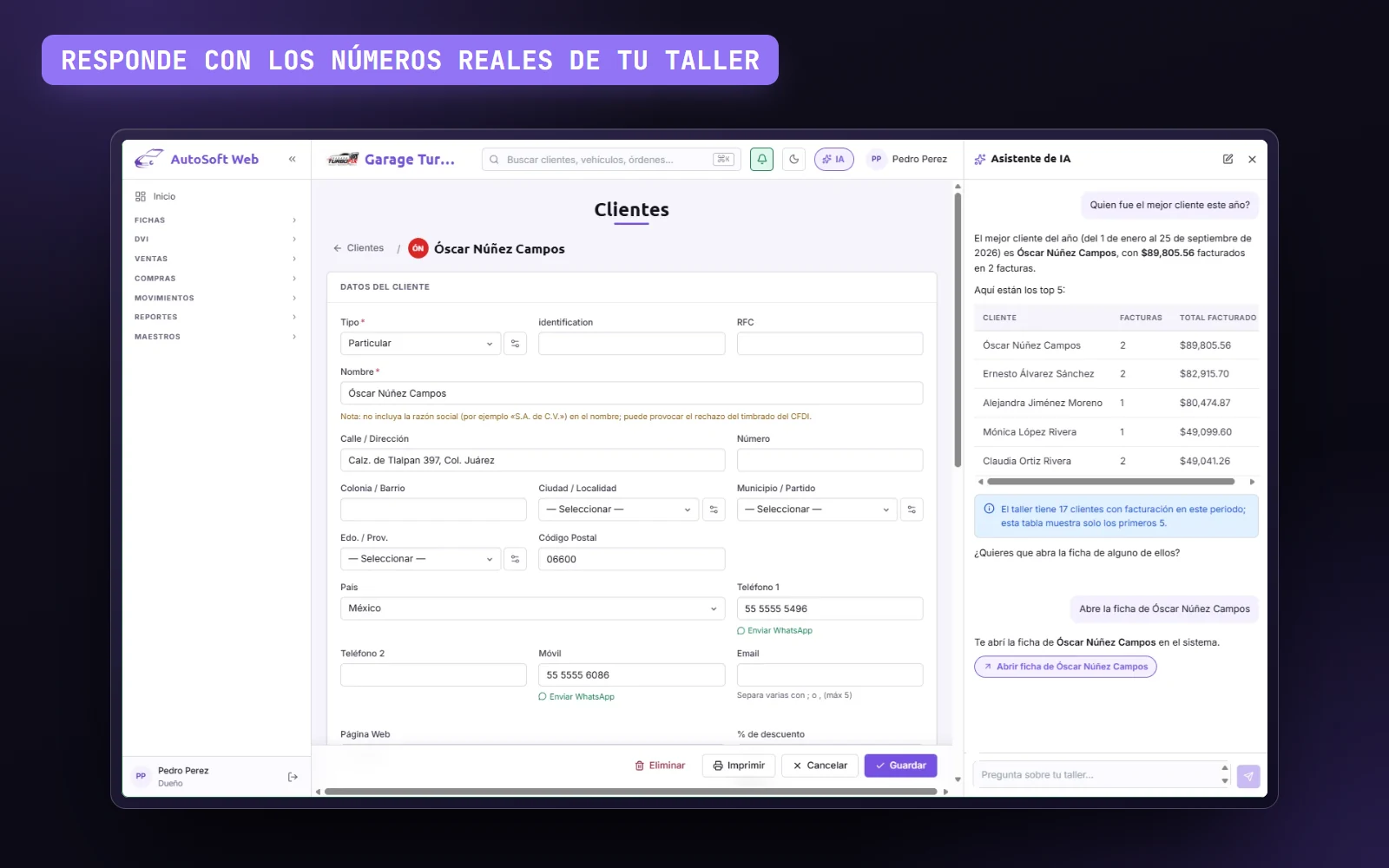Log out using icon beside Pedro Perez
Image resolution: width=1389 pixels, height=868 pixels.
(293, 777)
